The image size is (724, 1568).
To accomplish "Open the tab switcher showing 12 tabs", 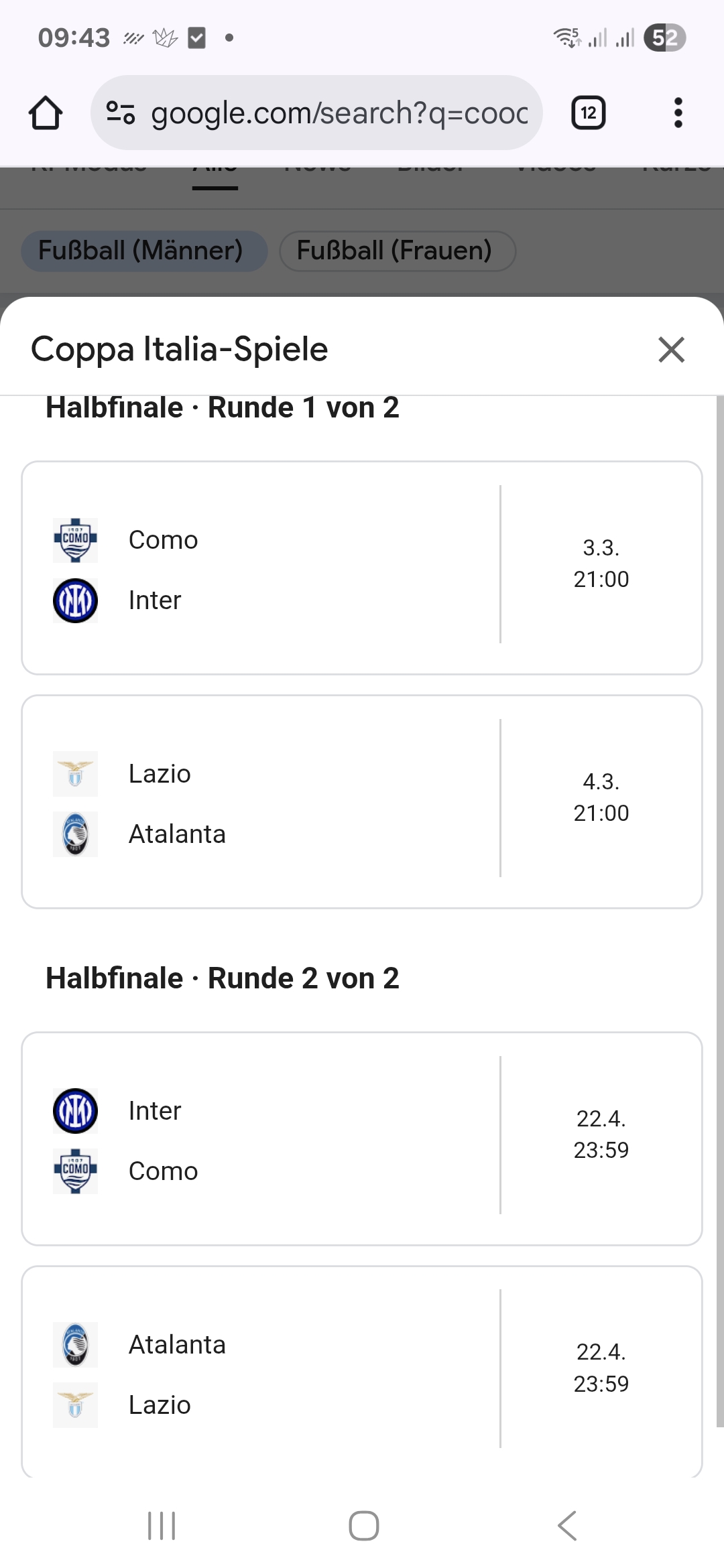I will 588,113.
